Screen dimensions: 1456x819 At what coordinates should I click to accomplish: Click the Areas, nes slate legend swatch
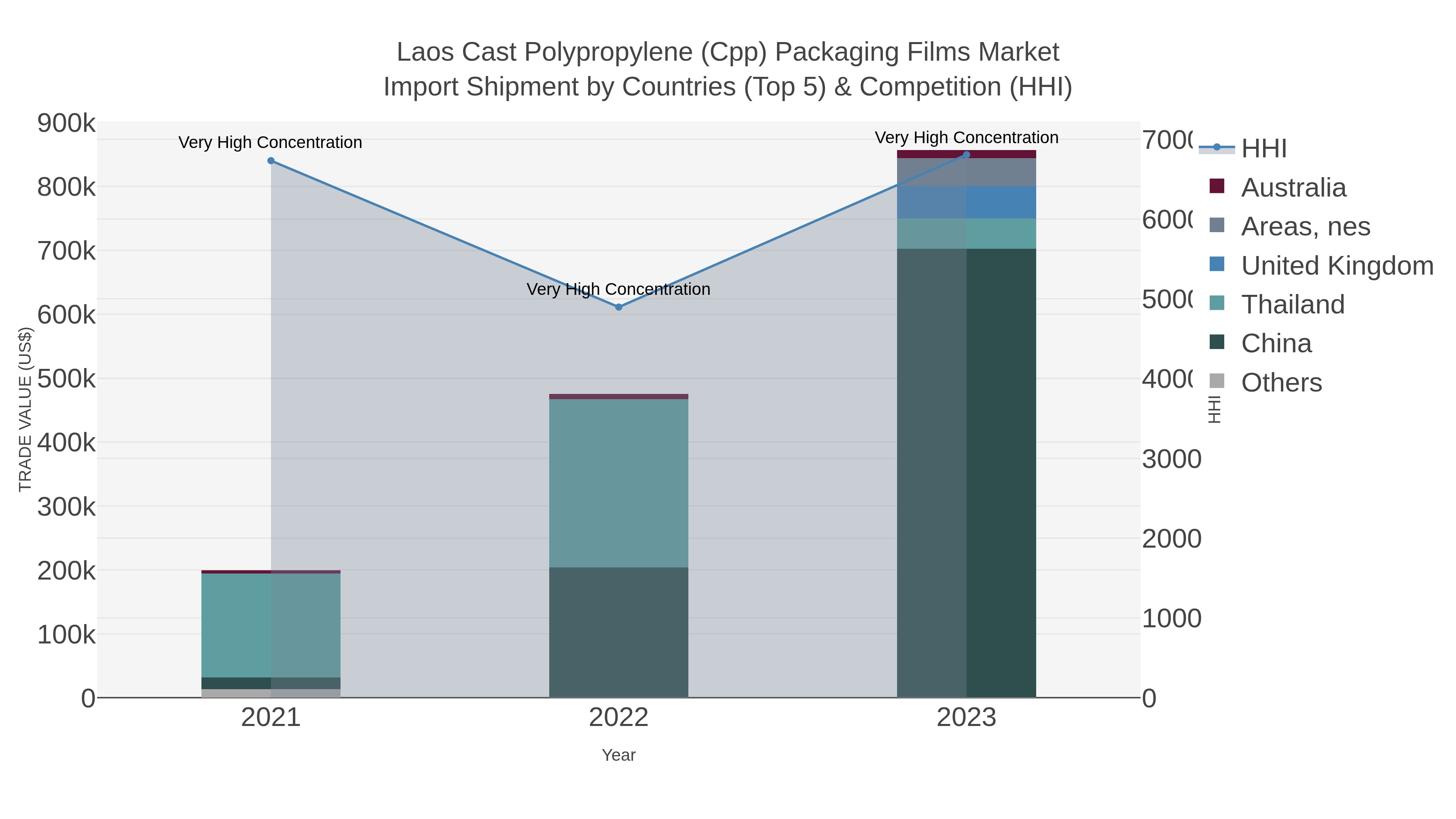point(1217,225)
